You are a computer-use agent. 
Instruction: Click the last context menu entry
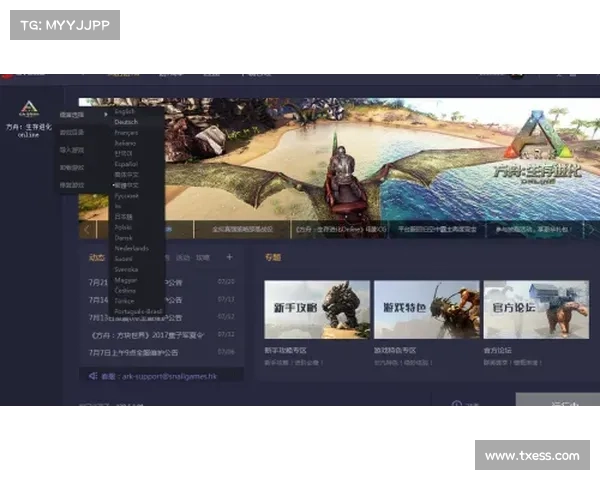tap(72, 185)
